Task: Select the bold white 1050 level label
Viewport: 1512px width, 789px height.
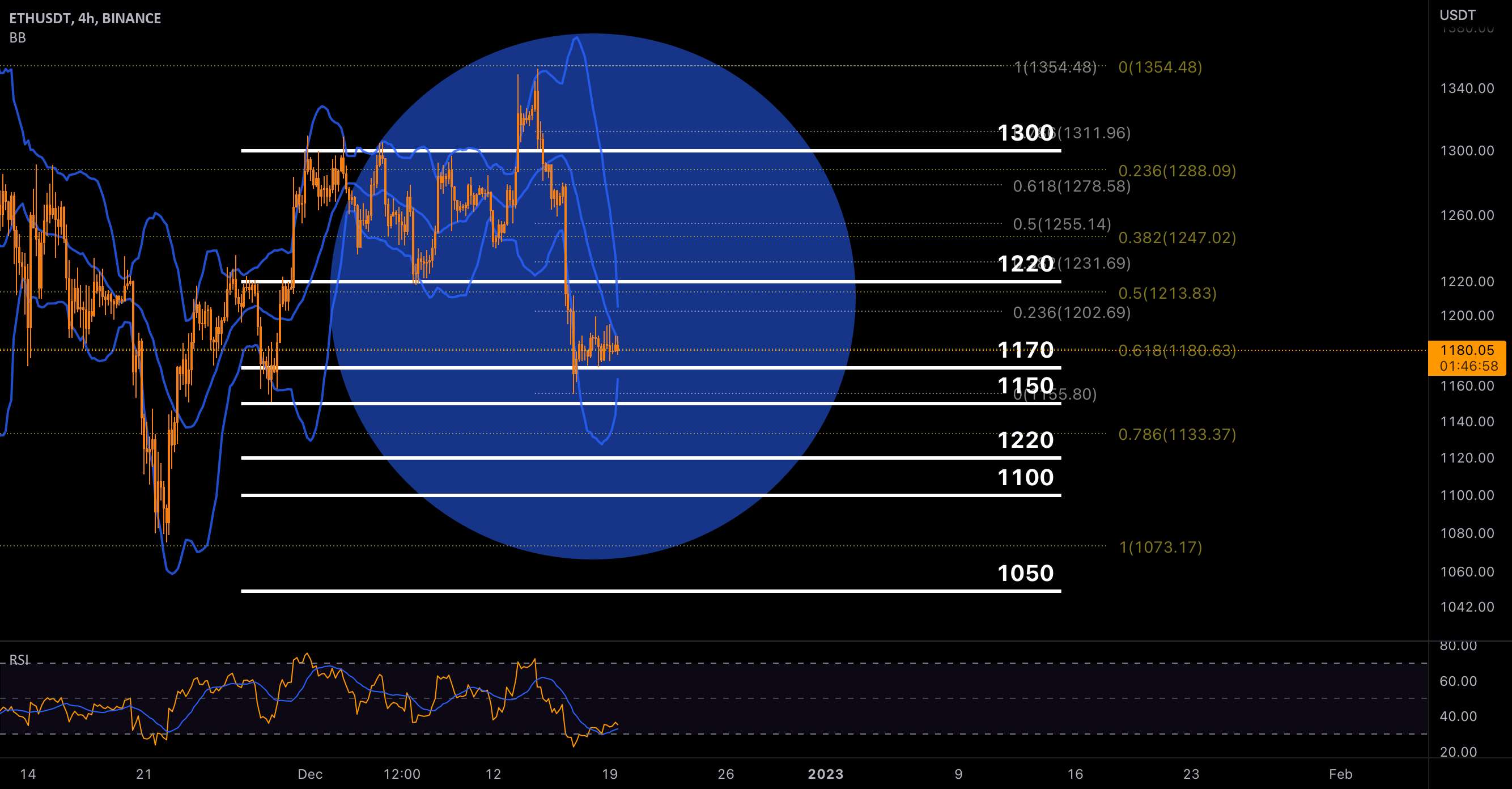Action: click(x=1026, y=573)
